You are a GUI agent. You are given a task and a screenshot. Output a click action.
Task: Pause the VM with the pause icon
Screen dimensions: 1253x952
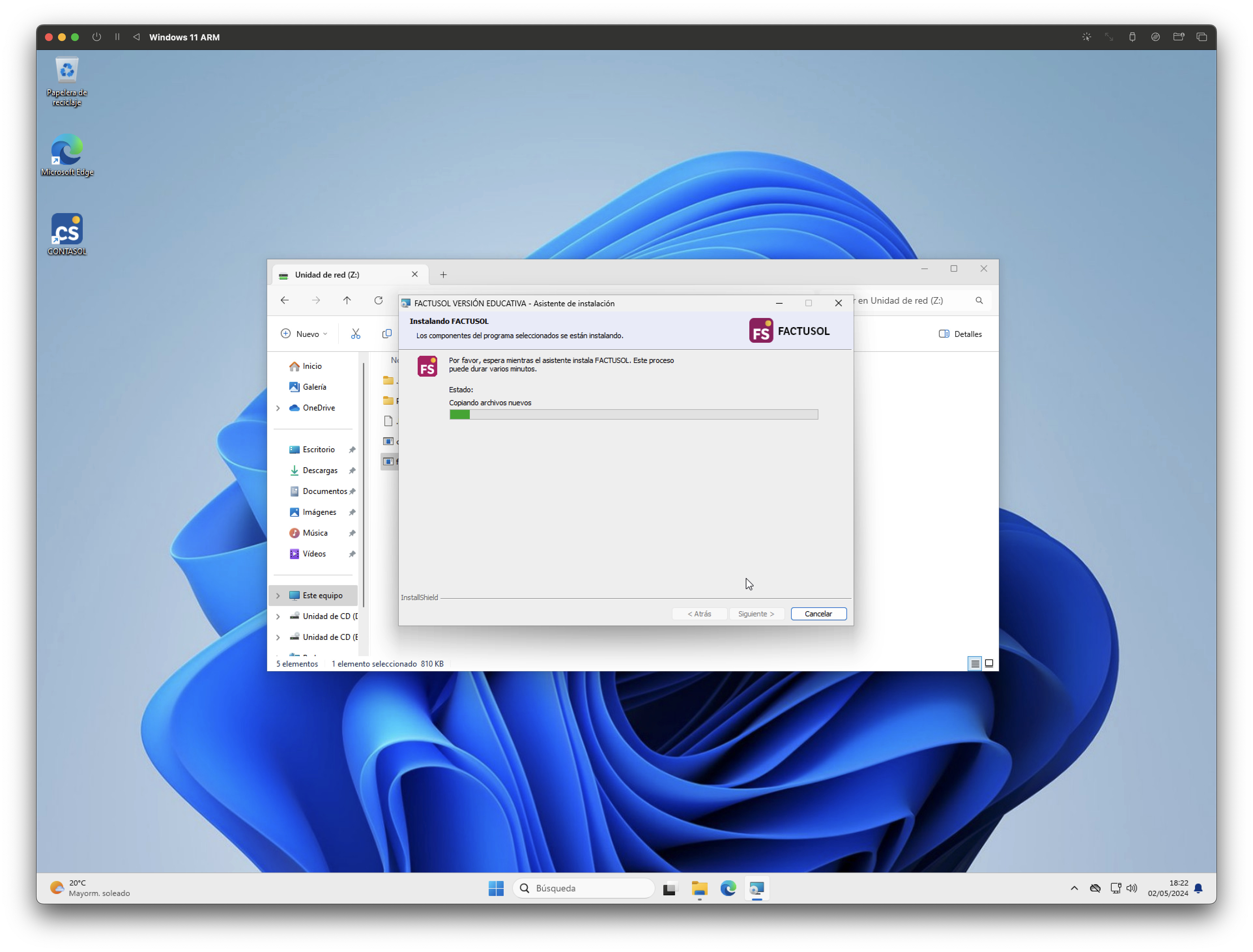tap(117, 37)
